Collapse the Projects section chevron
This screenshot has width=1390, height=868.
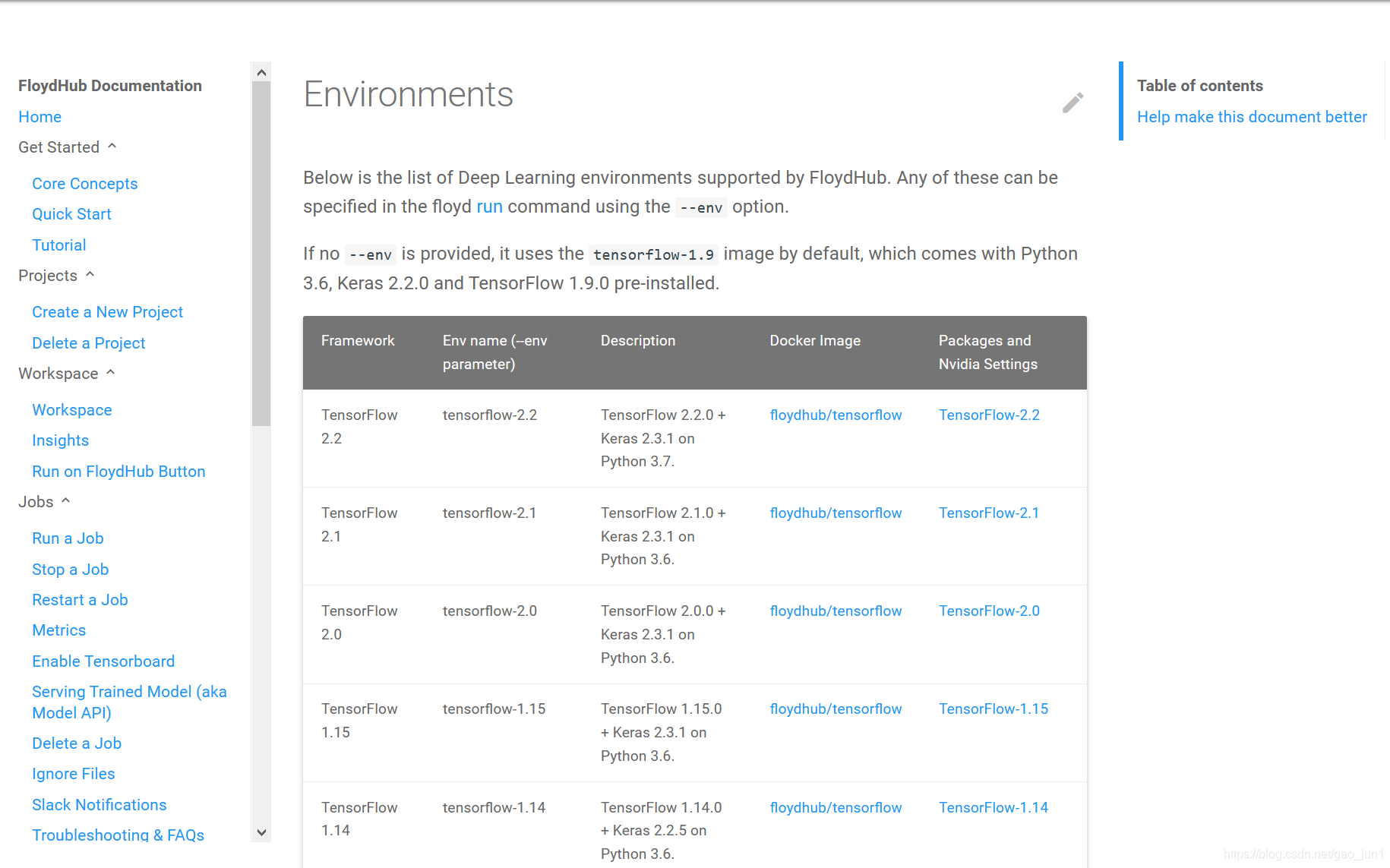tap(90, 274)
